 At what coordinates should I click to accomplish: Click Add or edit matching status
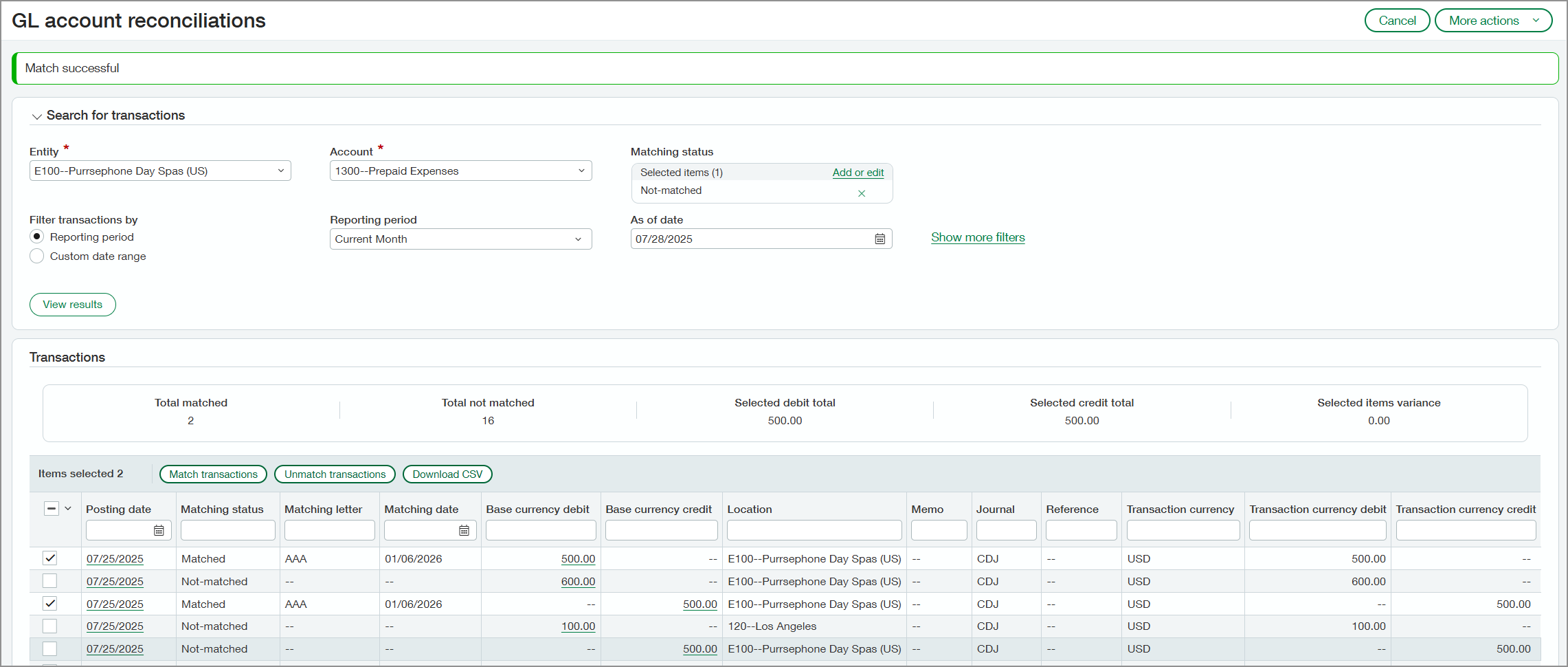858,172
